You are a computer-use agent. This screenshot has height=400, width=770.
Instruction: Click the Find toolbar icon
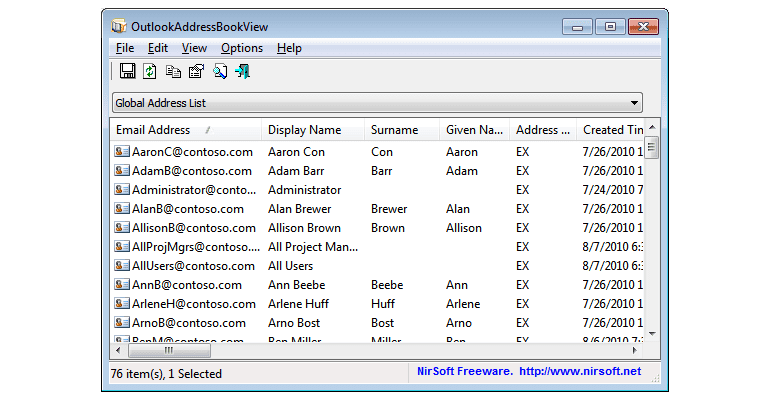[220, 72]
